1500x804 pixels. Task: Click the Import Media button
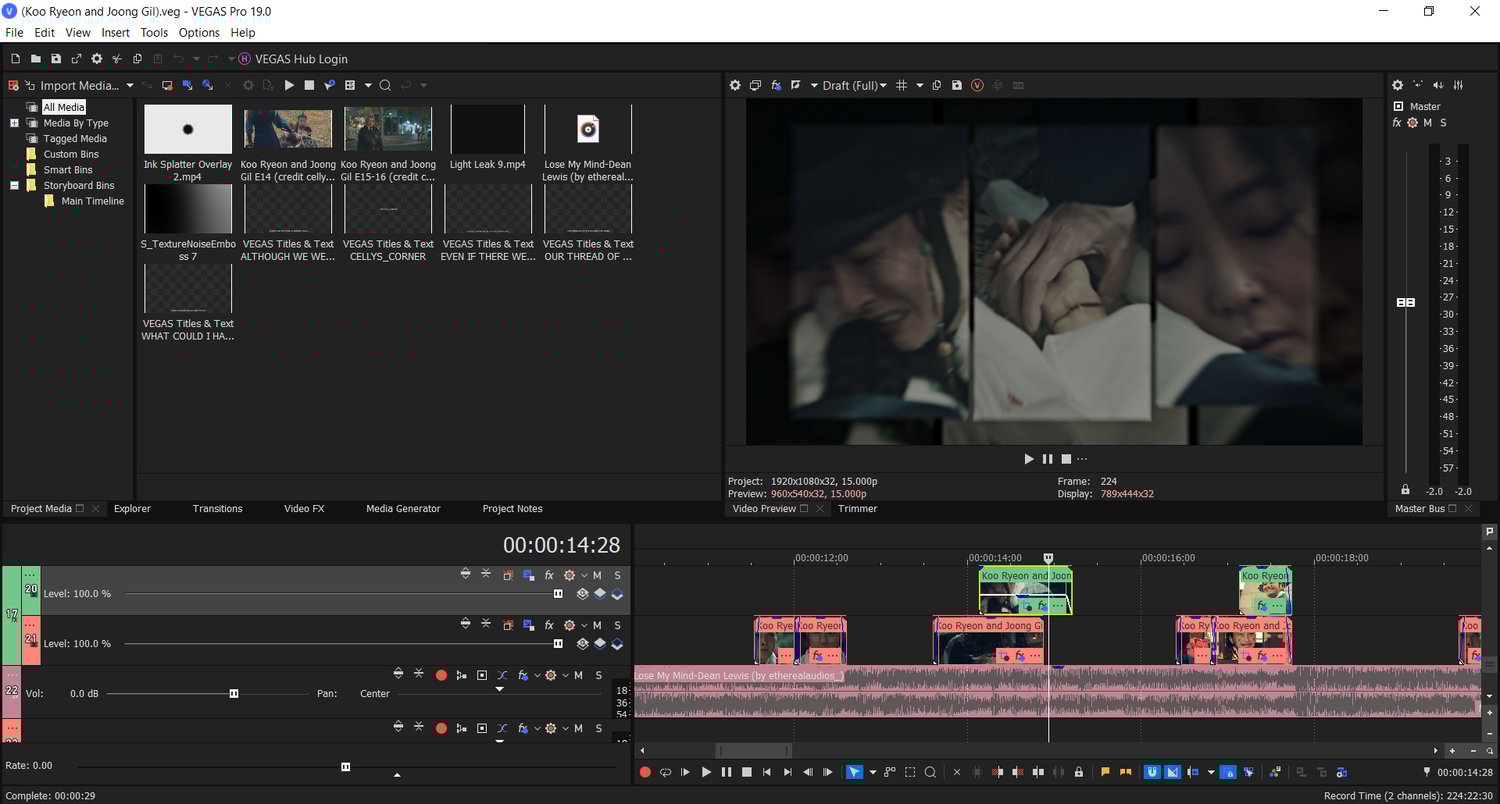73,85
